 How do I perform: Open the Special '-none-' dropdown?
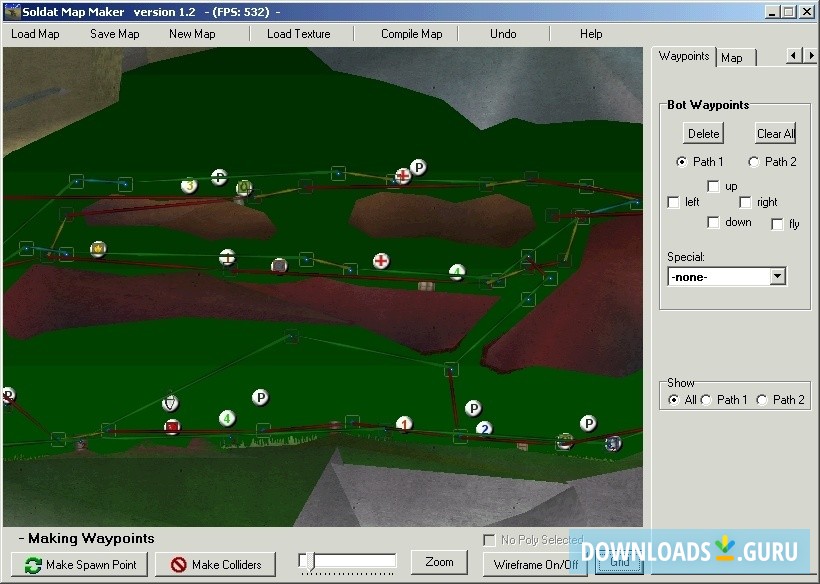point(778,277)
